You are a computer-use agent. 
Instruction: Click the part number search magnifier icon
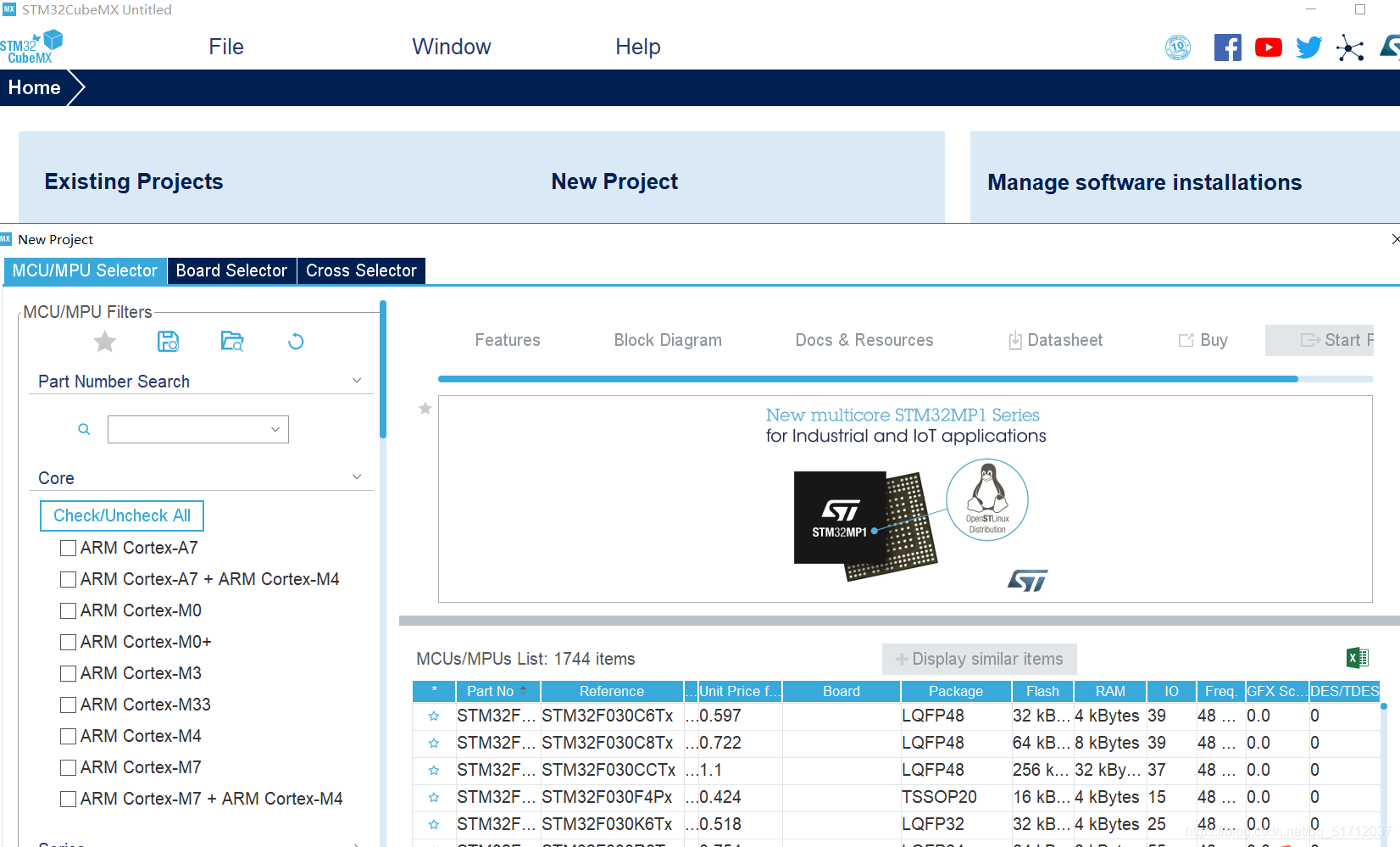tap(84, 430)
